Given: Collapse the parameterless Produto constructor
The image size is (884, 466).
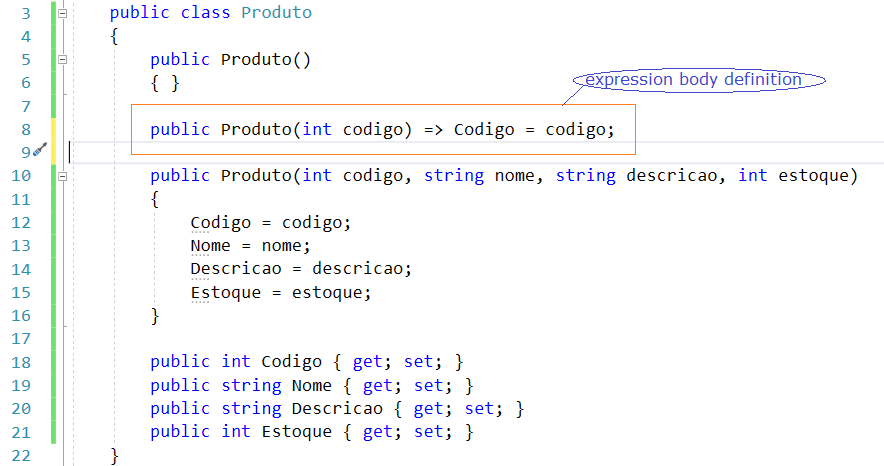Looking at the screenshot, I should tap(63, 60).
